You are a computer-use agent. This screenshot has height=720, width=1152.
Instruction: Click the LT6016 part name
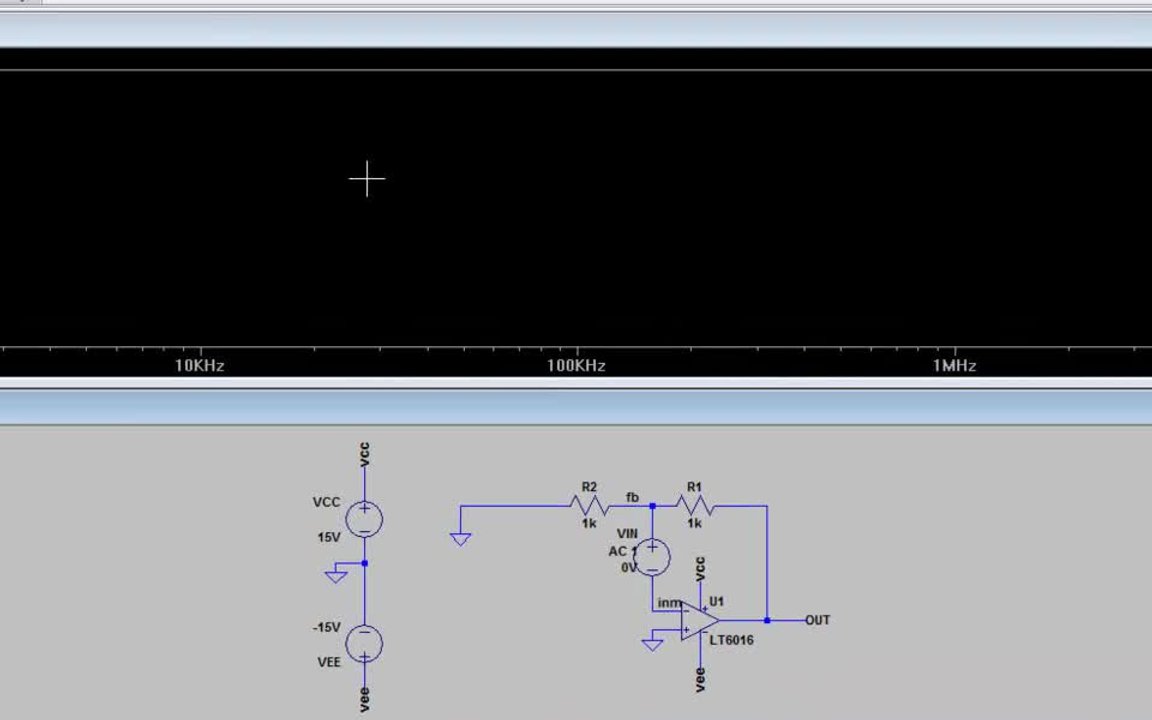[731, 640]
